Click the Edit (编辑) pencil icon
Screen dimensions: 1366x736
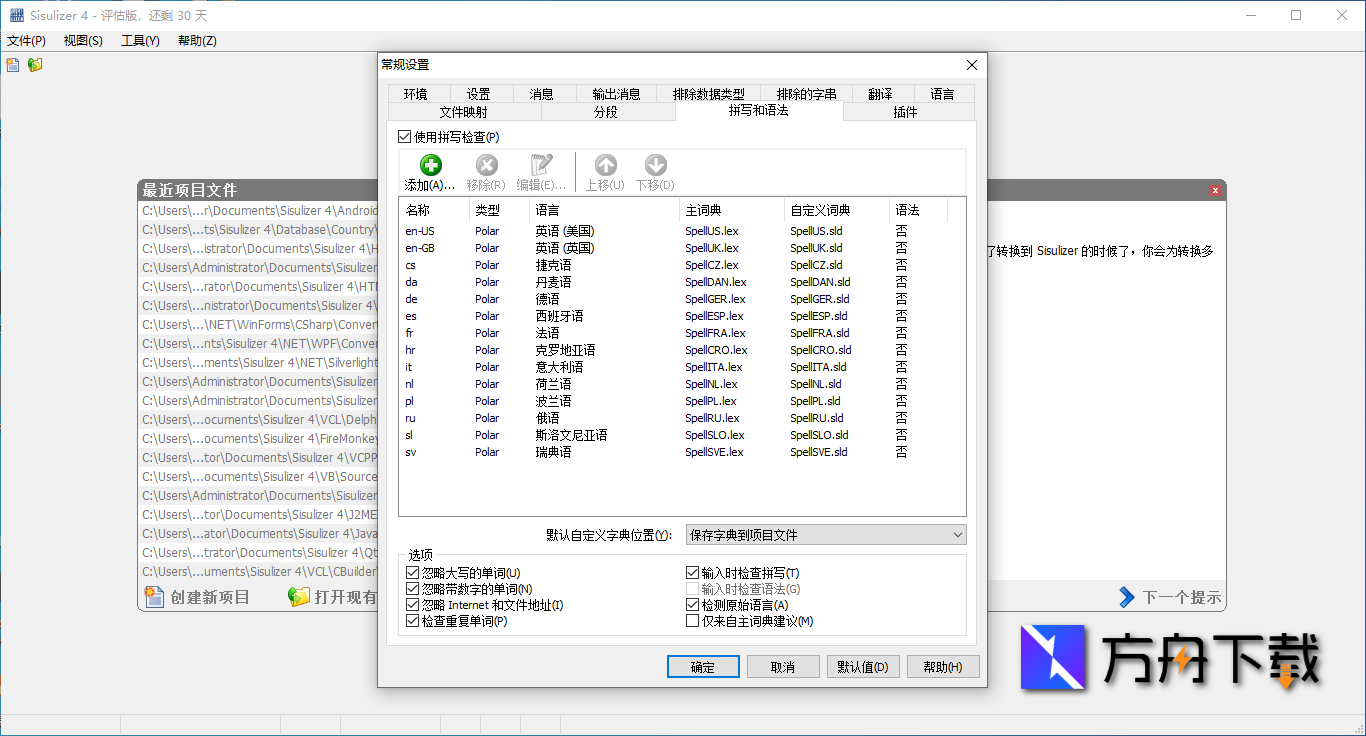tap(540, 163)
